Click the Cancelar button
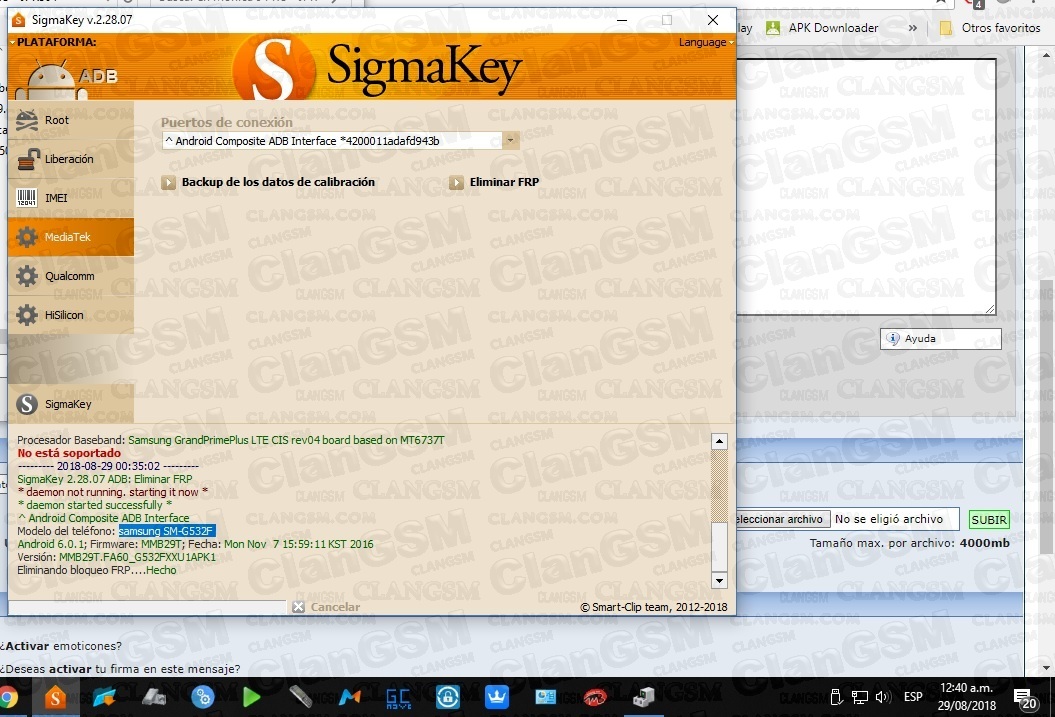Screen dimensions: 1055x717 [326, 607]
